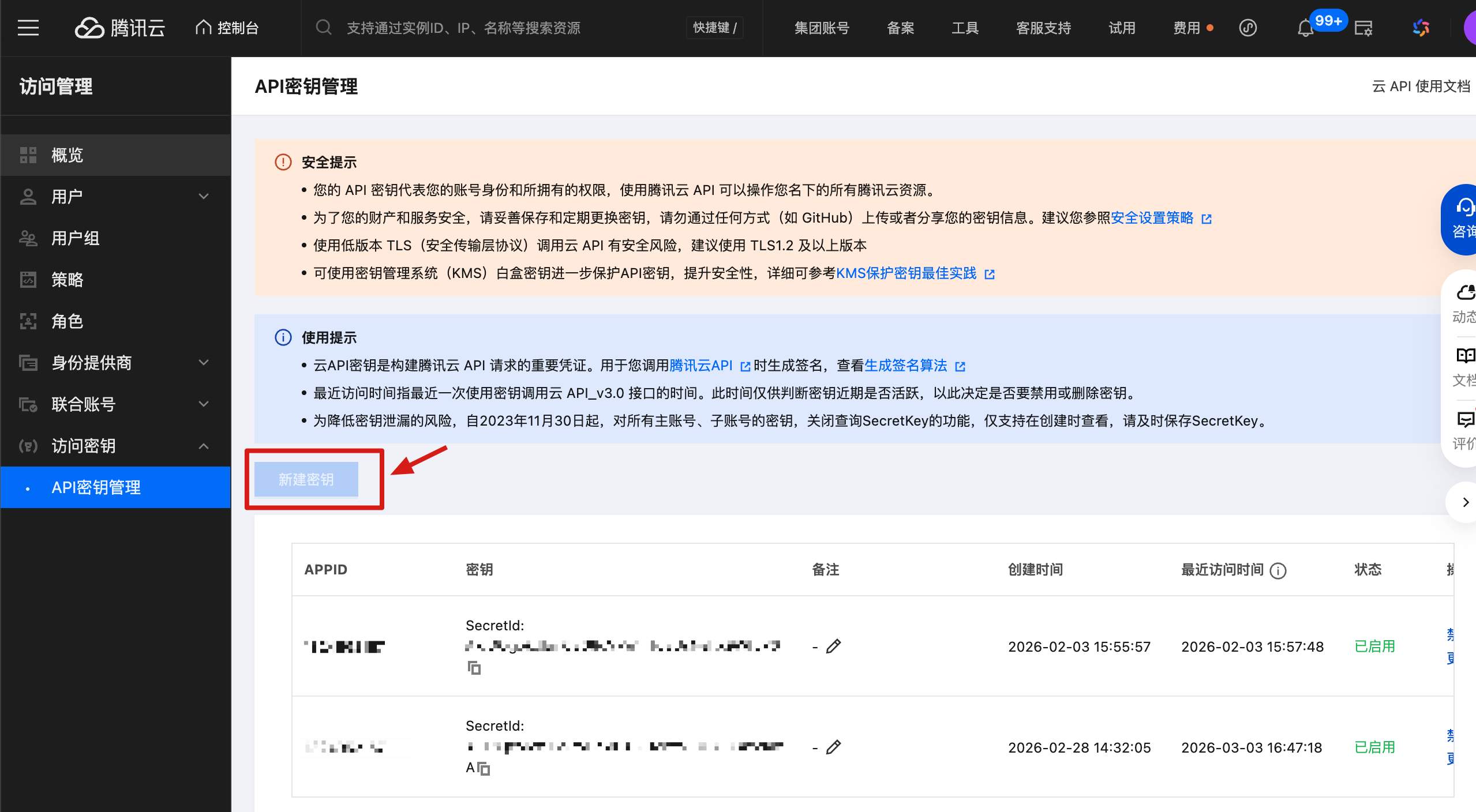The width and height of the screenshot is (1476, 812).
Task: Select the 角色 roles sidebar icon
Action: pos(28,321)
